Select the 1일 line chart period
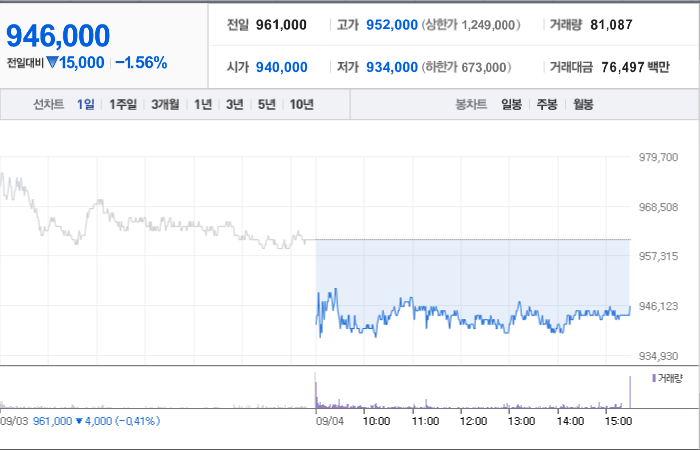700x450 pixels. (x=86, y=104)
